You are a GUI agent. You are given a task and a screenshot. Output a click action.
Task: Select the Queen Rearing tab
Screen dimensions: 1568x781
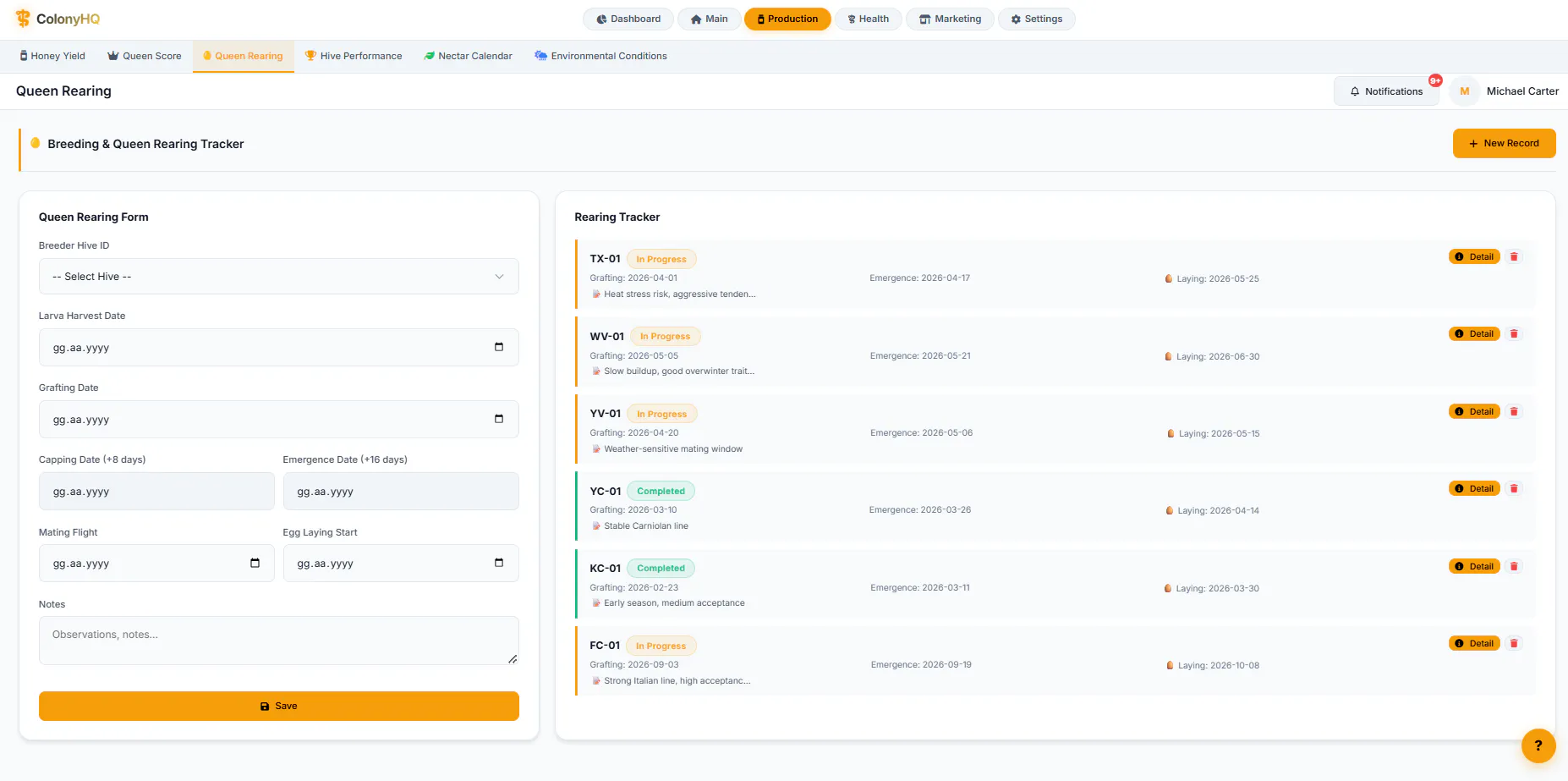[x=243, y=56]
